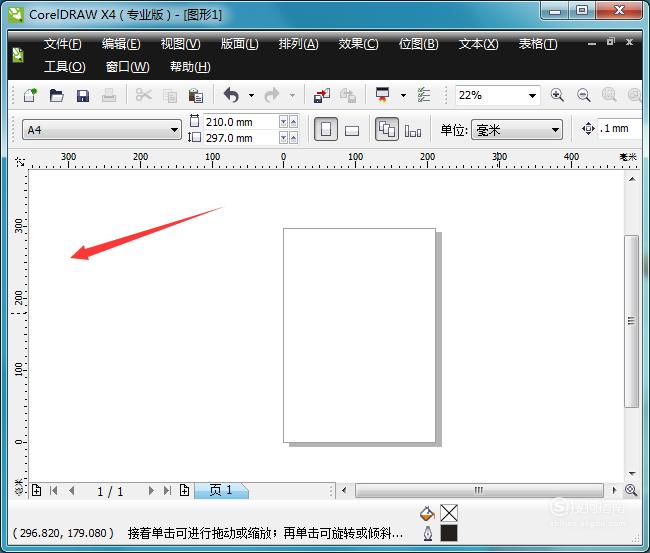The width and height of the screenshot is (650, 553).
Task: Open the 版面(L) menu
Action: coord(240,44)
